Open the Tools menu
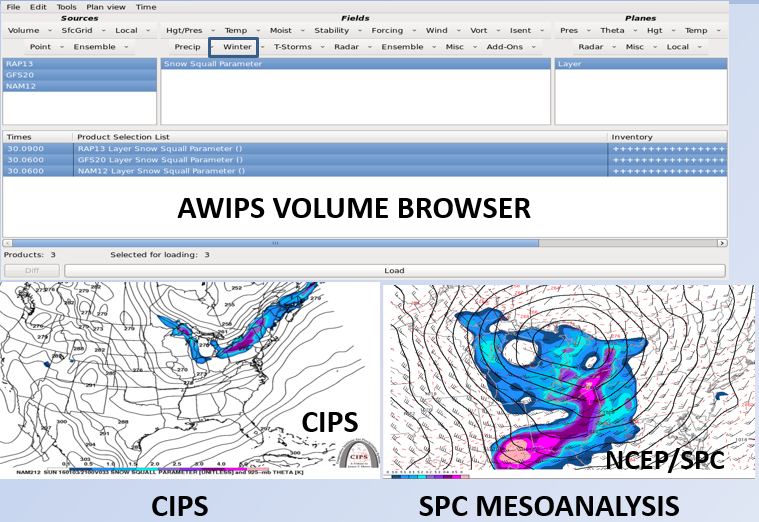This screenshot has height=522, width=759. coord(66,7)
